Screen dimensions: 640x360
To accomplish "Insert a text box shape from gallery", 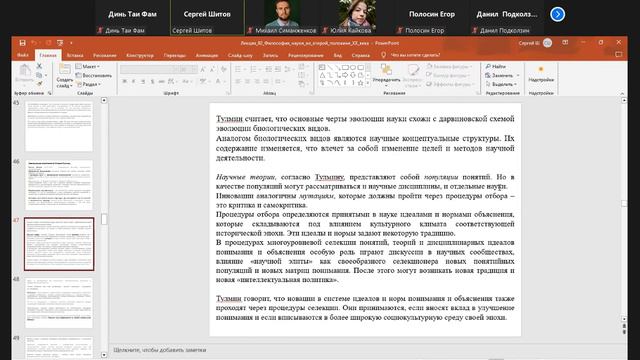I will coord(322,67).
